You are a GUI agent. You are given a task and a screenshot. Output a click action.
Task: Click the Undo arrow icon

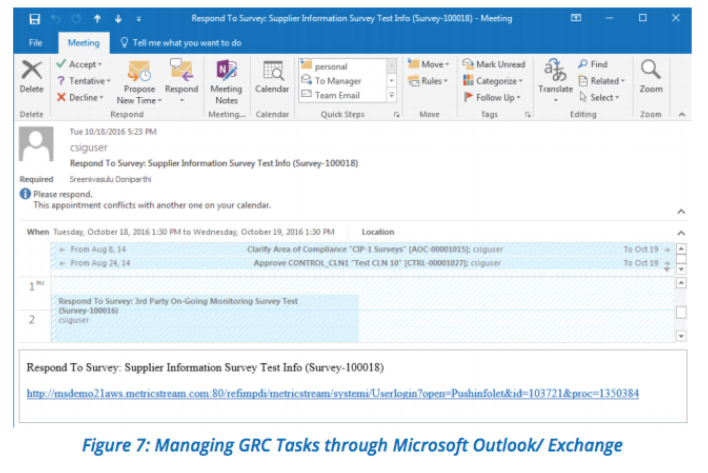[x=56, y=19]
